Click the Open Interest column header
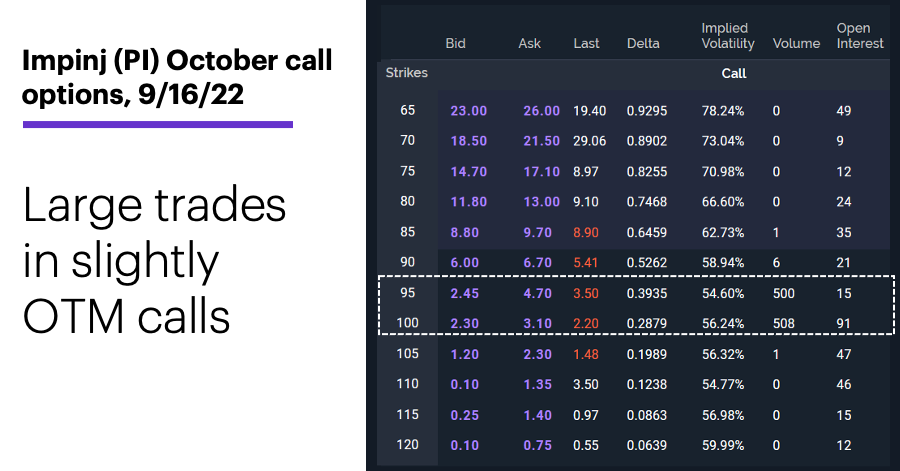Image resolution: width=900 pixels, height=471 pixels. (860, 36)
